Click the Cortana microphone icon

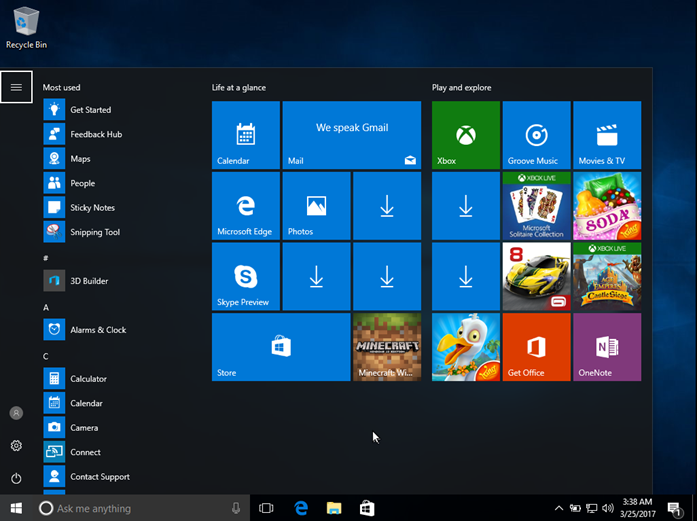point(236,508)
